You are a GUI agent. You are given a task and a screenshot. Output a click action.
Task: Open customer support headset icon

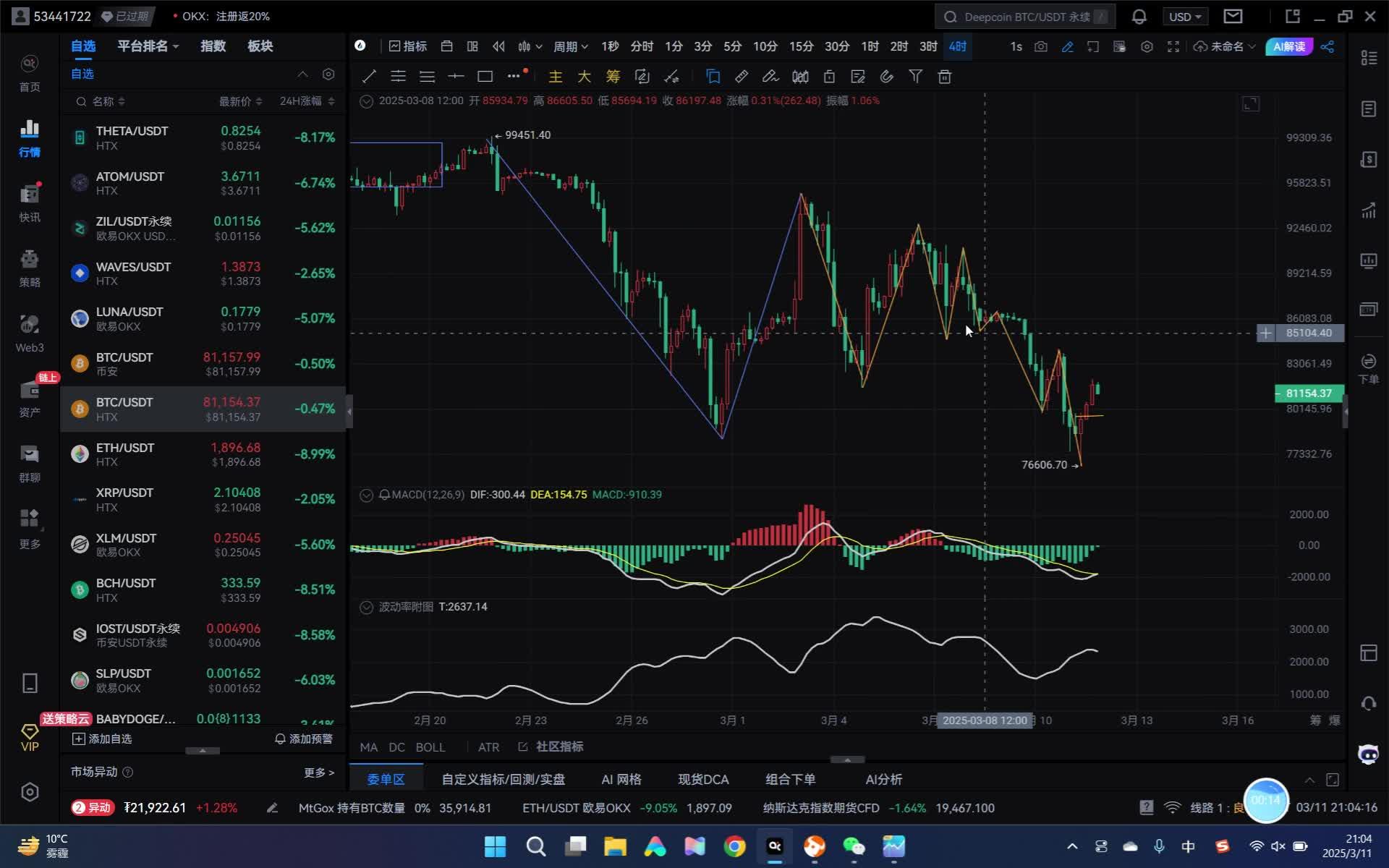[1368, 703]
